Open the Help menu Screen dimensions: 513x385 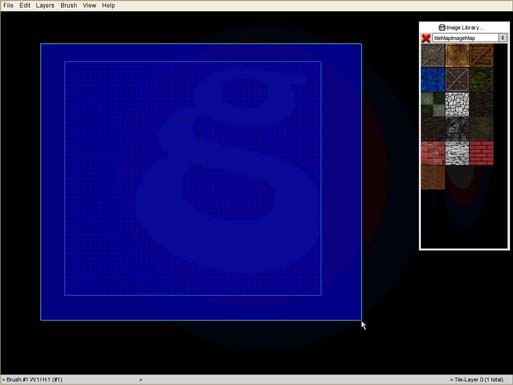pyautogui.click(x=108, y=5)
